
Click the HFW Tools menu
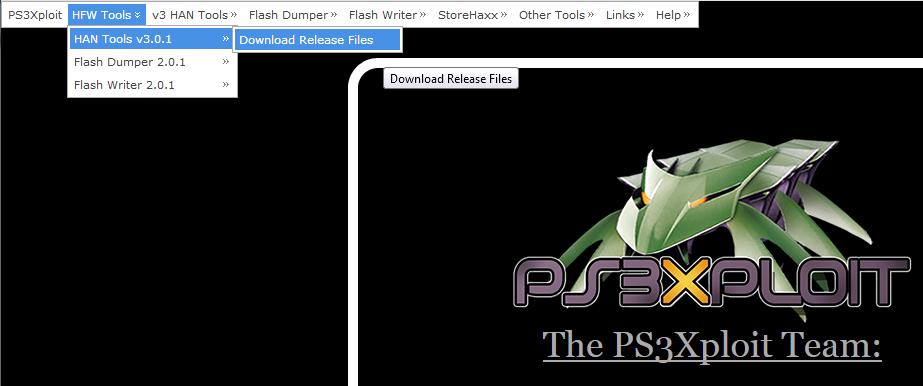(107, 15)
